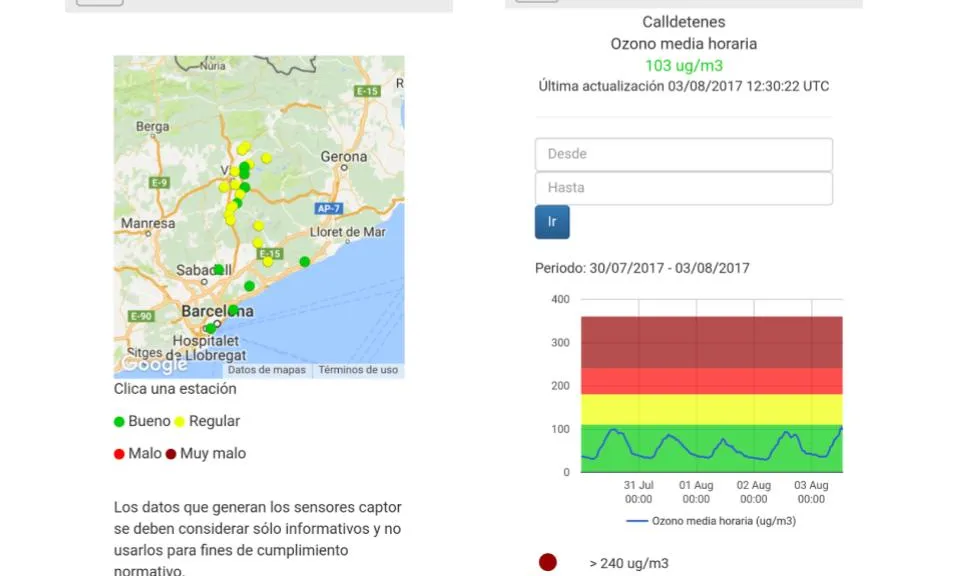Toggle the Ozono media horaria (ug/m3) chart legend

711,521
